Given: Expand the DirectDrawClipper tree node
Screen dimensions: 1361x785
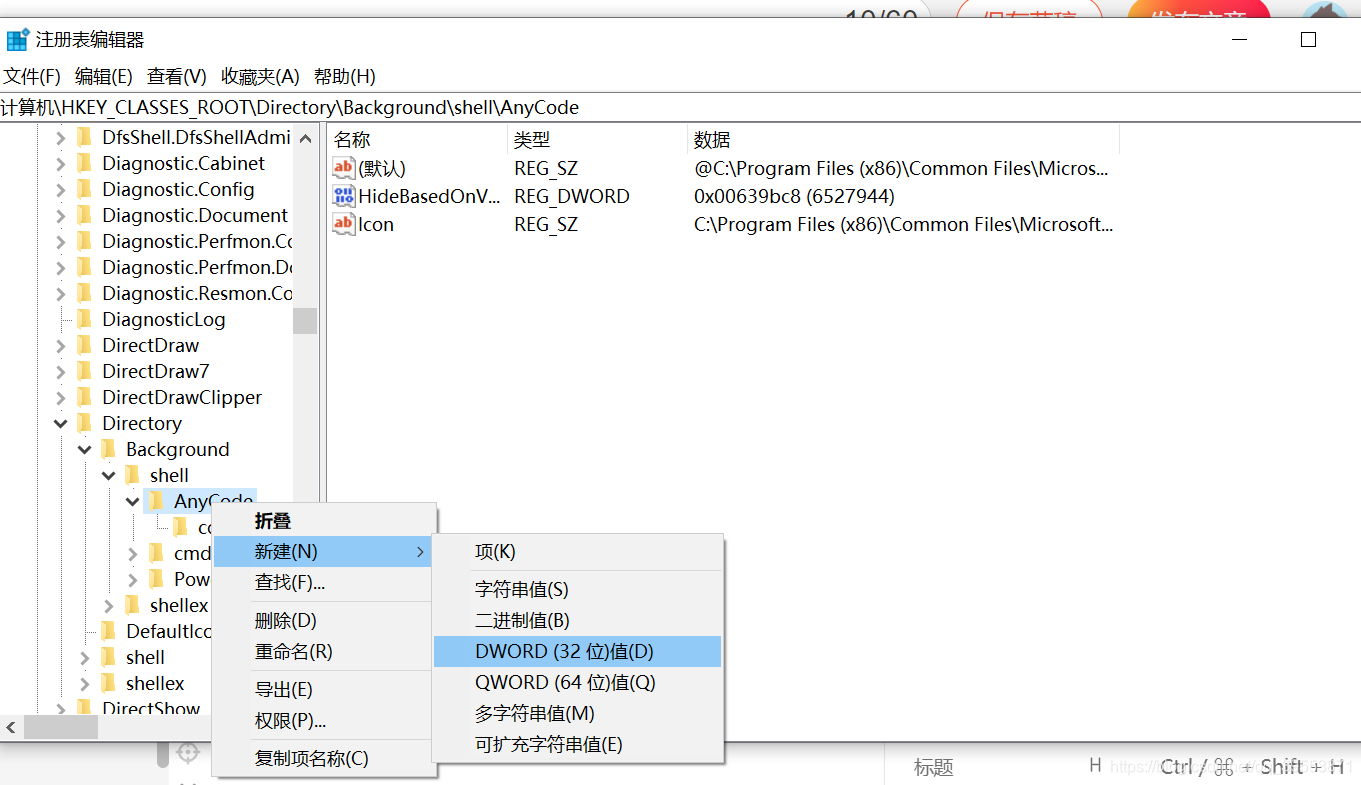Looking at the screenshot, I should pyautogui.click(x=61, y=397).
